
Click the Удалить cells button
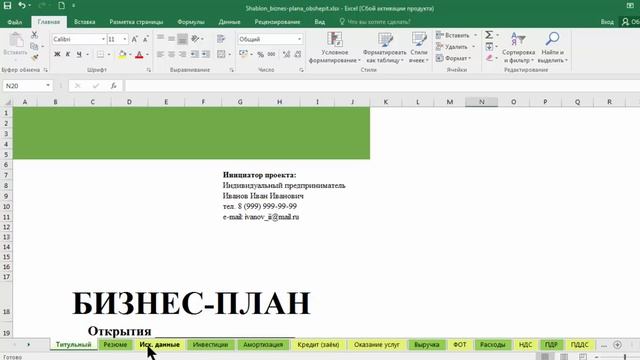(452, 47)
